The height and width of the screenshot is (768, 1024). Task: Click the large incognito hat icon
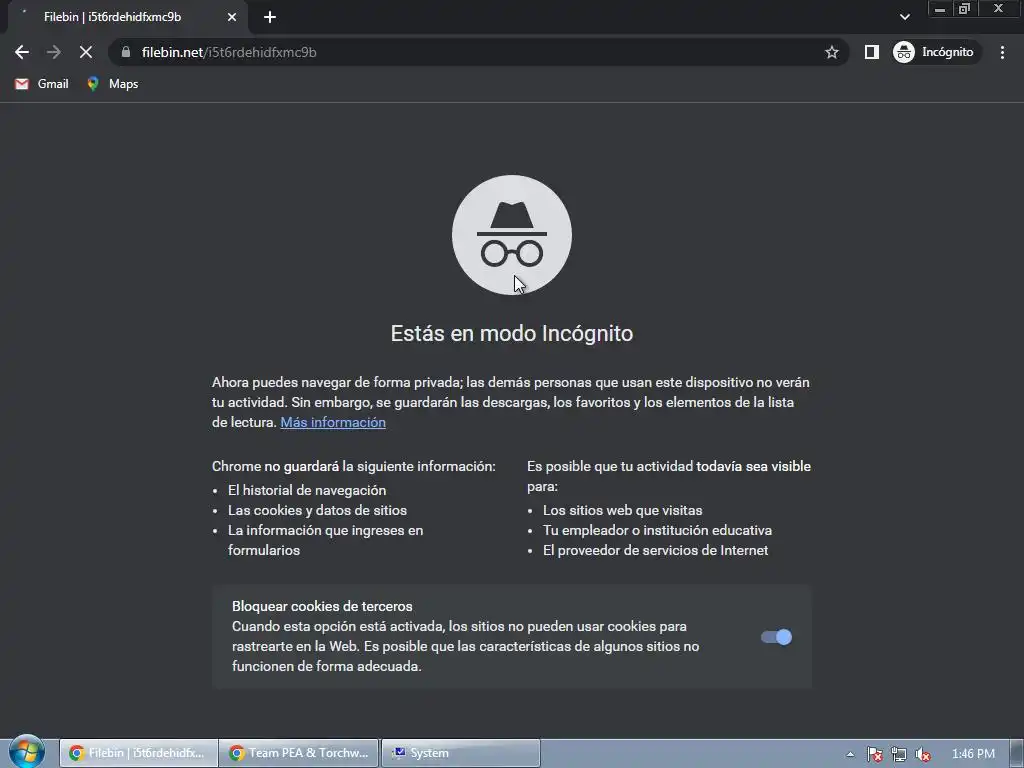[x=511, y=235]
